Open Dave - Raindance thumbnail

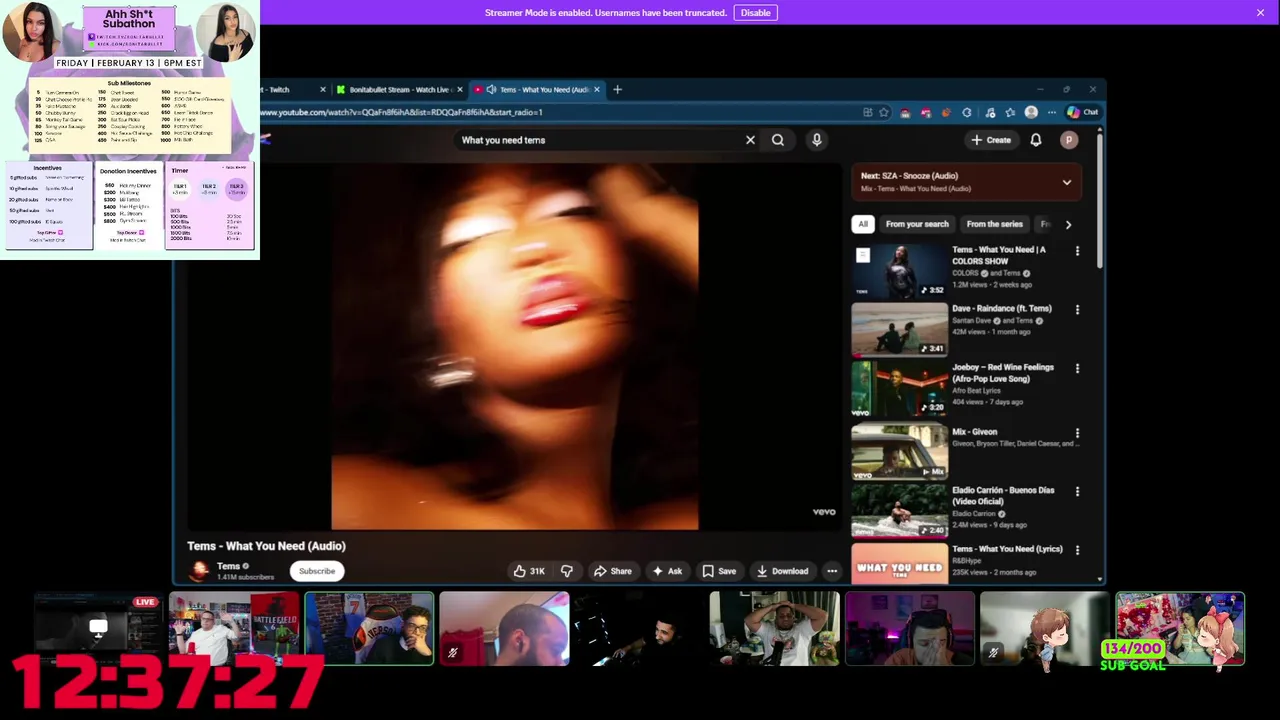point(899,329)
